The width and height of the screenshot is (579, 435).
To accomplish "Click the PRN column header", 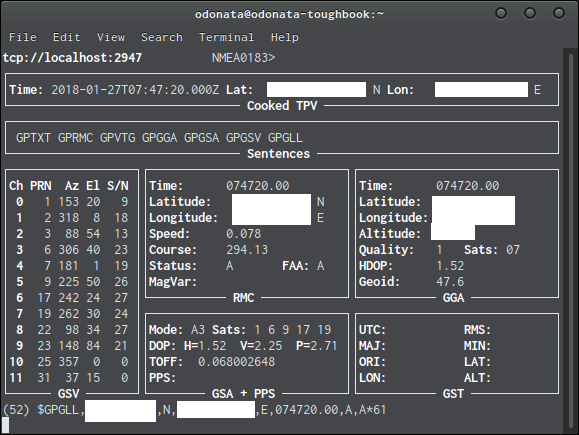I will 41,186.
